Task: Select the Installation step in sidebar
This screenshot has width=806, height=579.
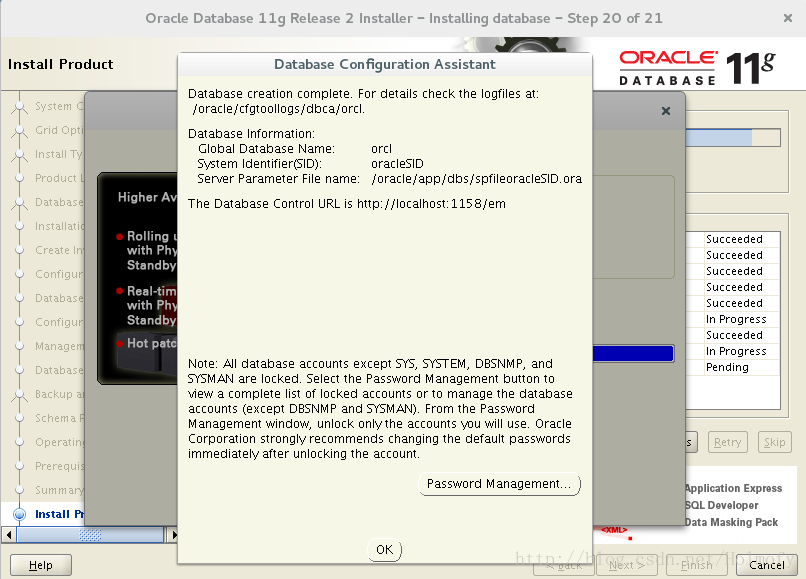Action: pos(59,226)
